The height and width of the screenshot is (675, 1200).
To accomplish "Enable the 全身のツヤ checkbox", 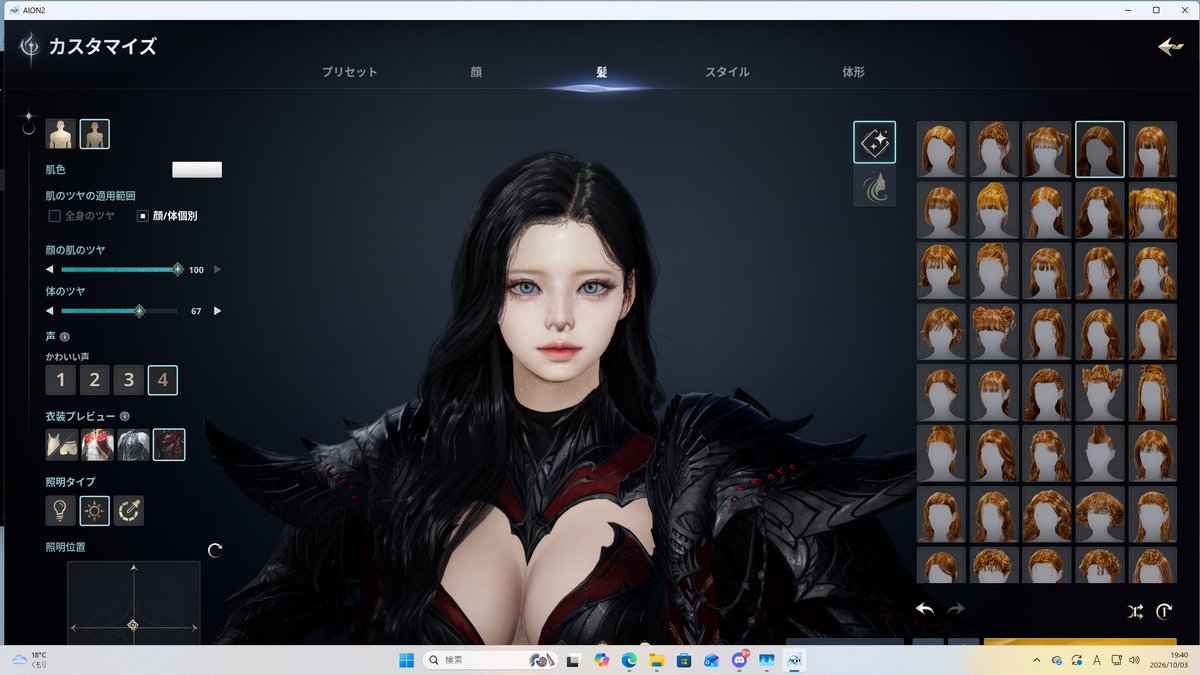I will tap(55, 215).
